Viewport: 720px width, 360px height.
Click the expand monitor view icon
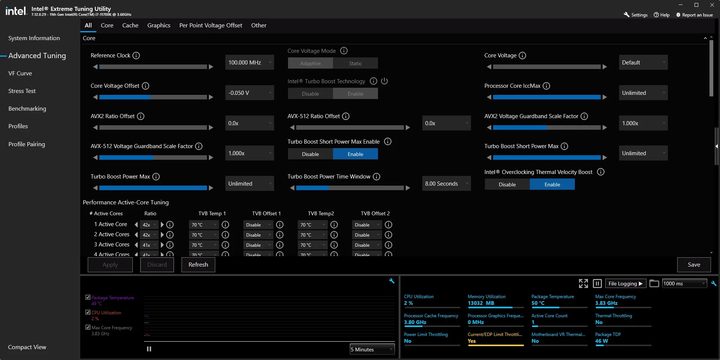583,283
